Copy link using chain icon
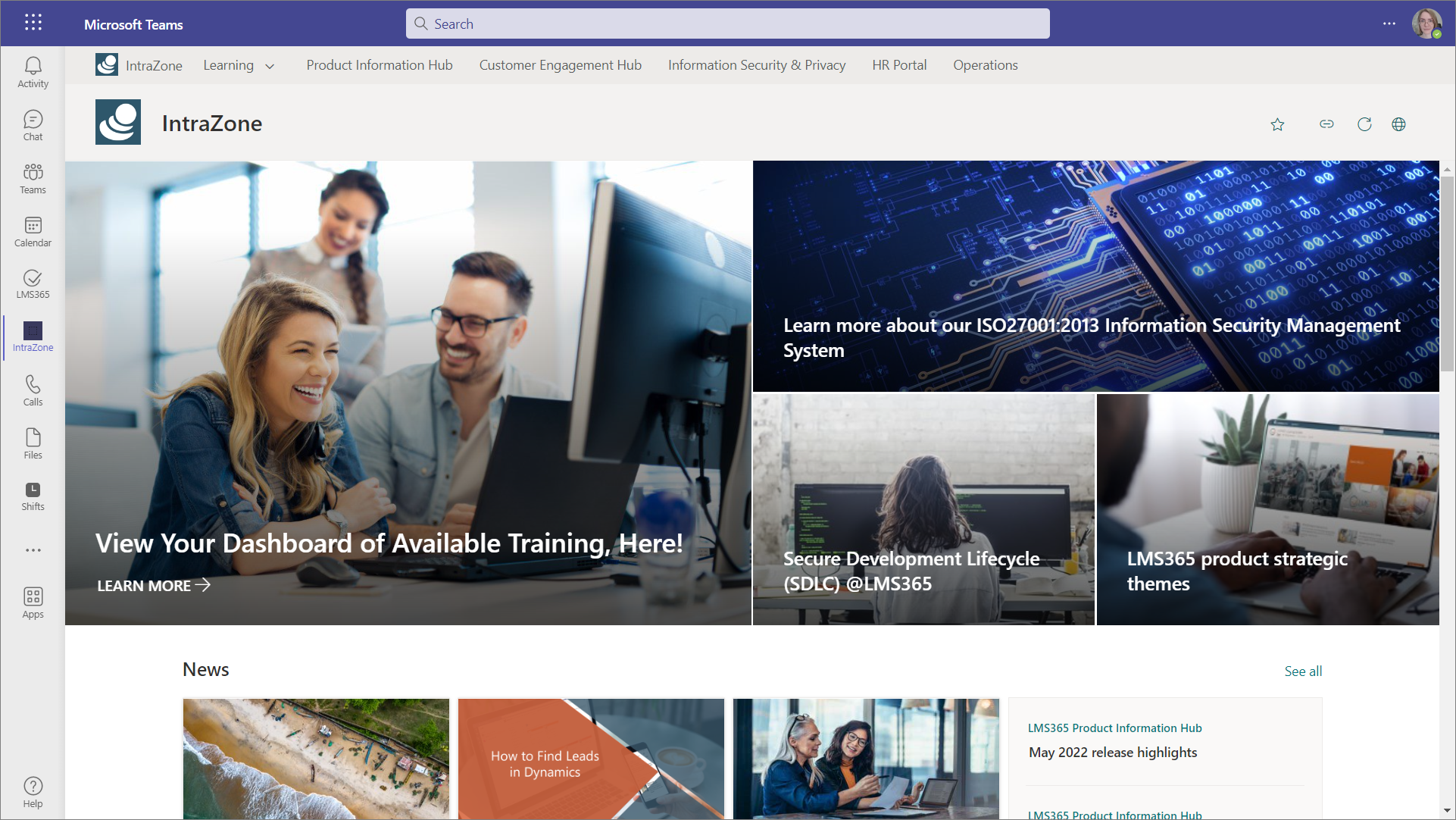Screen dimensions: 1456x820 pyautogui.click(x=1326, y=124)
